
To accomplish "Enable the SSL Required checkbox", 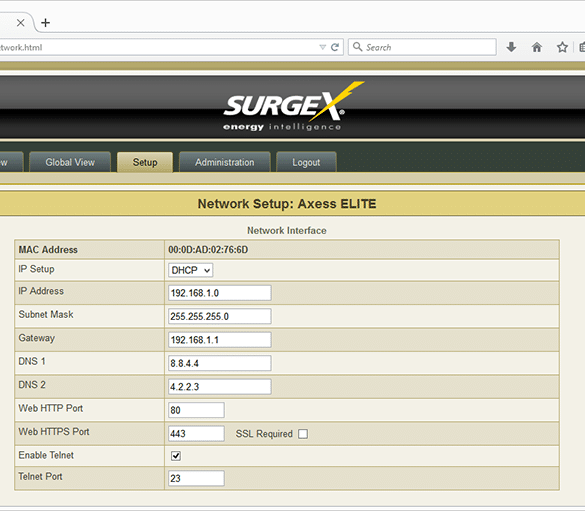I will tap(303, 434).
